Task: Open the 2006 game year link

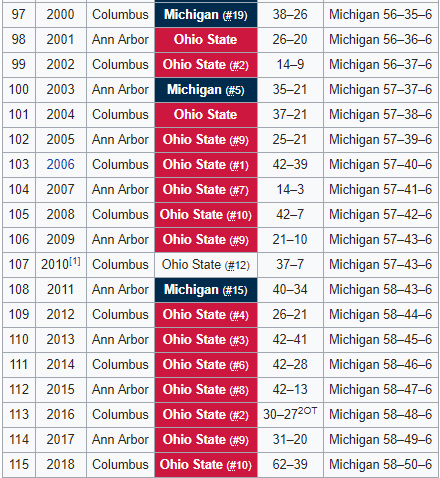Action: (60, 164)
